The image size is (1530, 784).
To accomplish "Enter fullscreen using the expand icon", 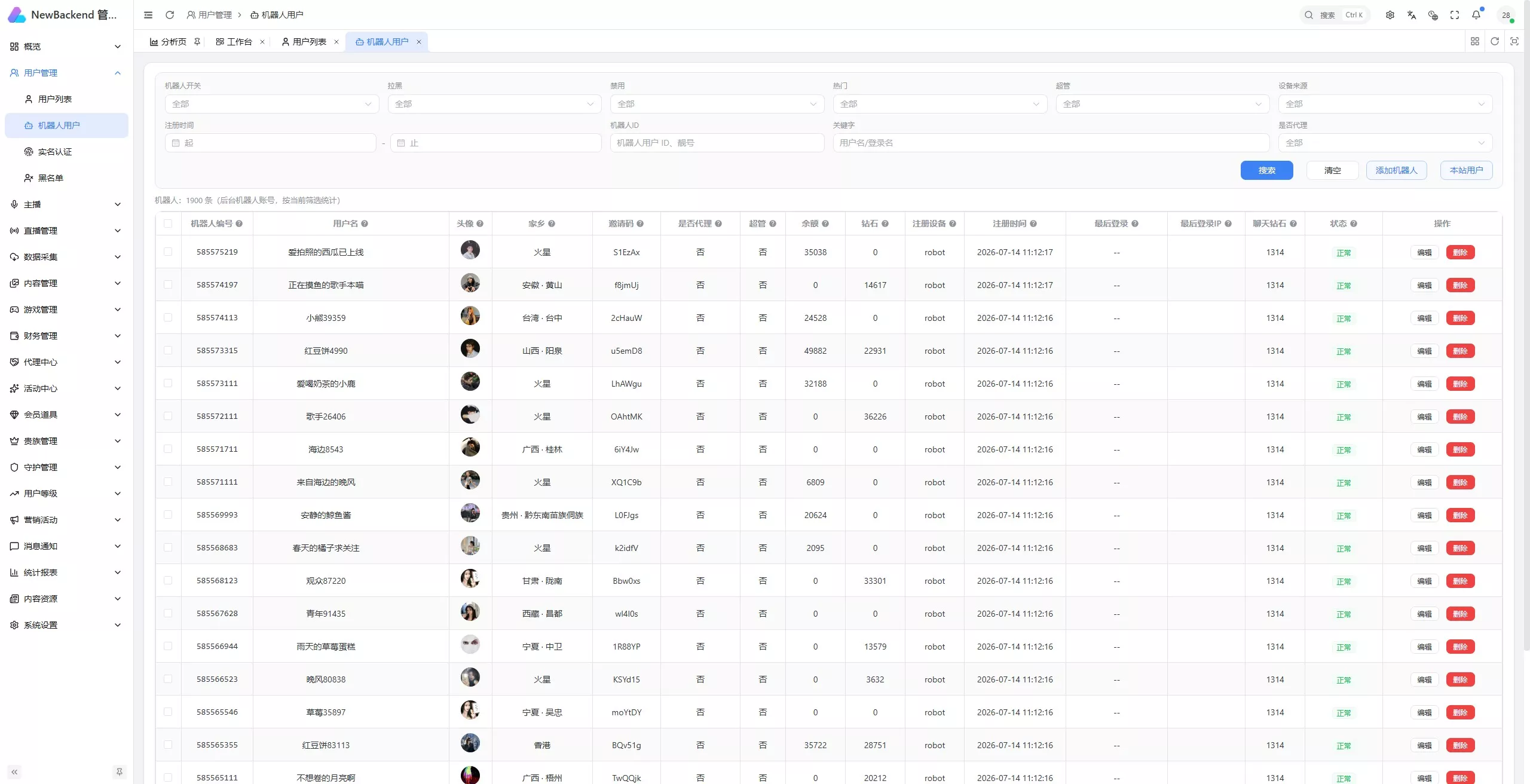I will coord(1455,15).
